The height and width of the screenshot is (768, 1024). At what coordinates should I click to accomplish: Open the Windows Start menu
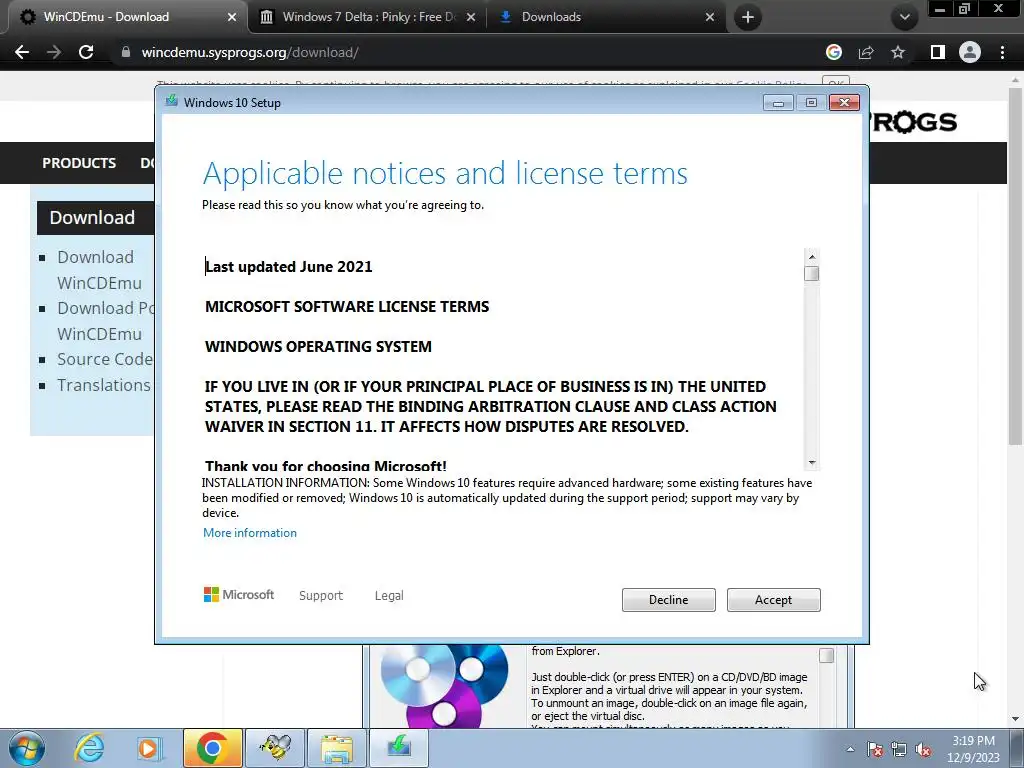26,748
